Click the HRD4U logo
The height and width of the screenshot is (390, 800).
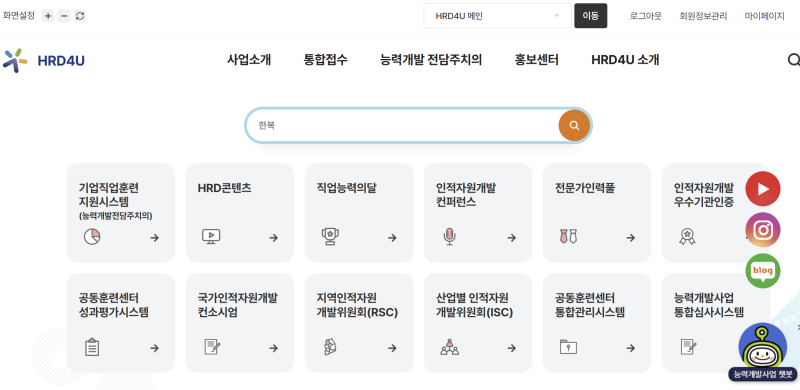tap(44, 60)
